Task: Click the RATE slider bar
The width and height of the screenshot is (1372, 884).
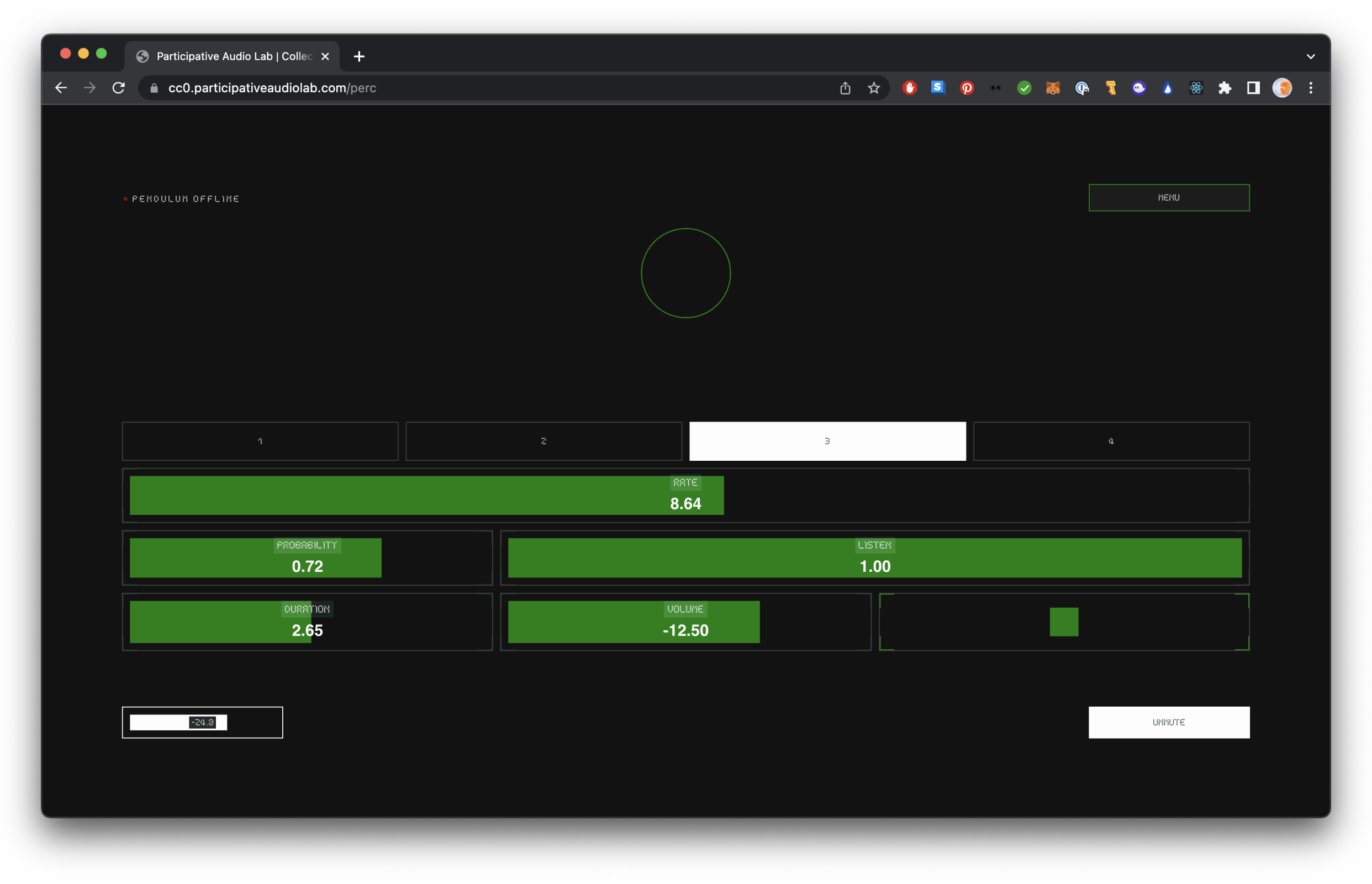Action: (x=685, y=496)
